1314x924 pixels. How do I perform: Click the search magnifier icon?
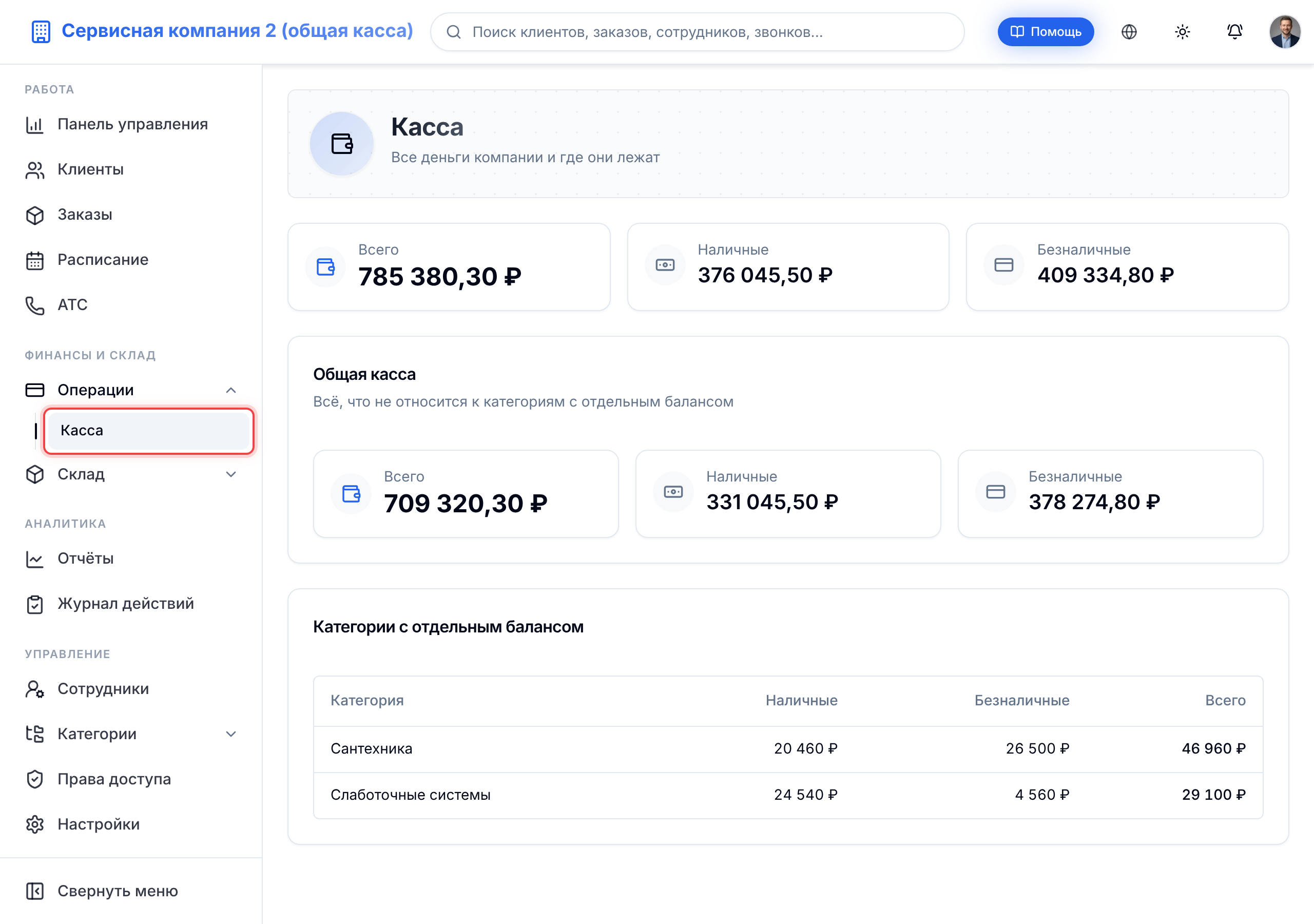pos(453,32)
